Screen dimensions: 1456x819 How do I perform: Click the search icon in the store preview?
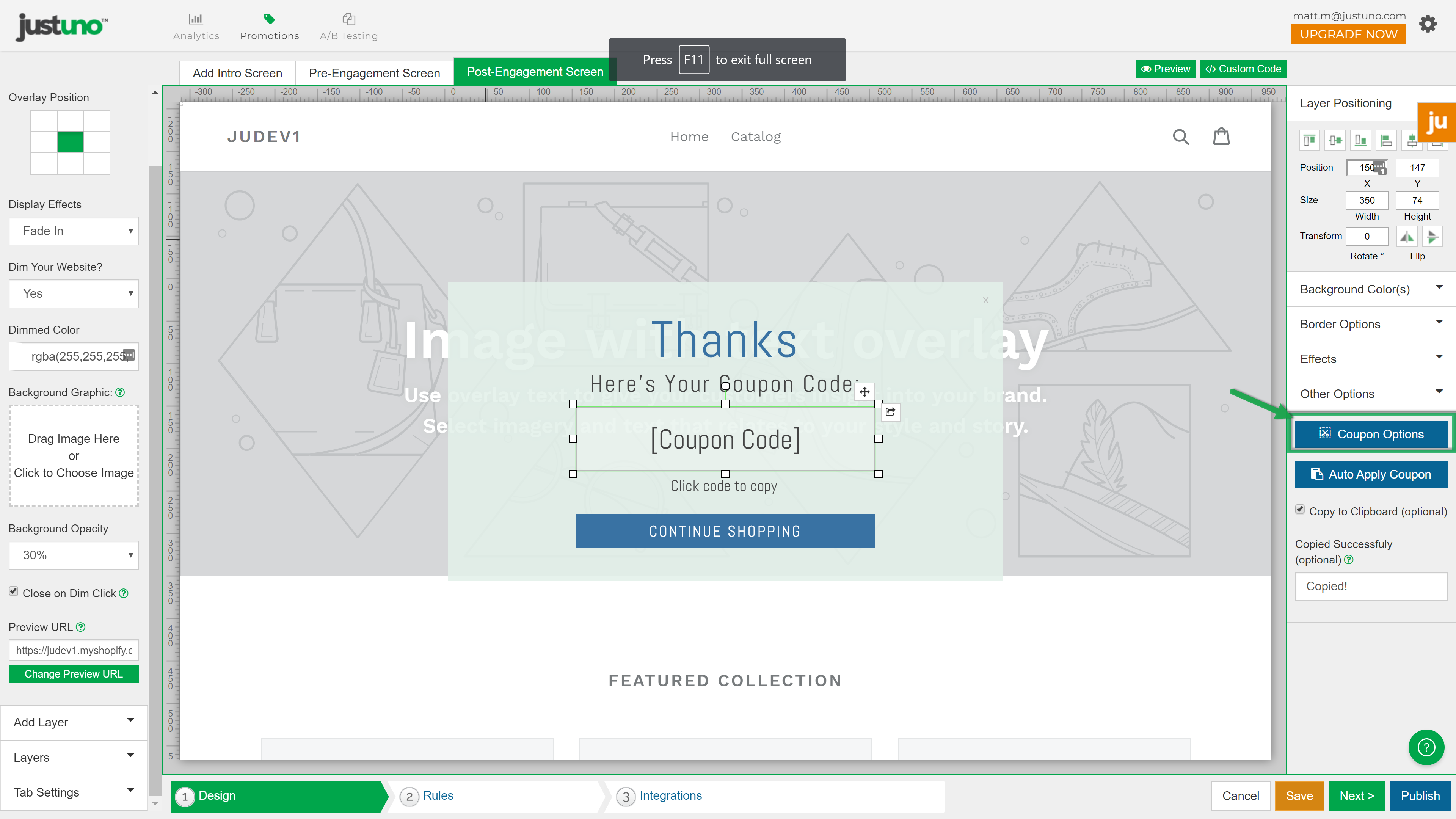(x=1181, y=137)
